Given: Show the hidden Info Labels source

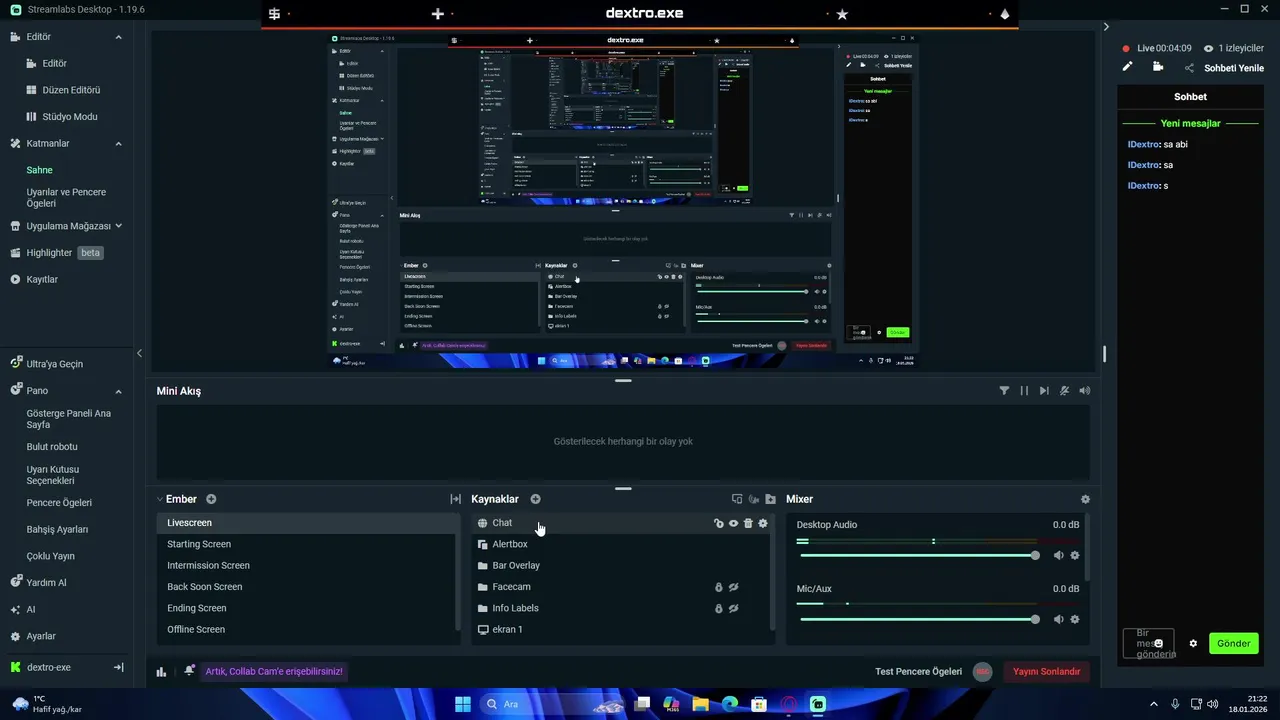Looking at the screenshot, I should (733, 608).
